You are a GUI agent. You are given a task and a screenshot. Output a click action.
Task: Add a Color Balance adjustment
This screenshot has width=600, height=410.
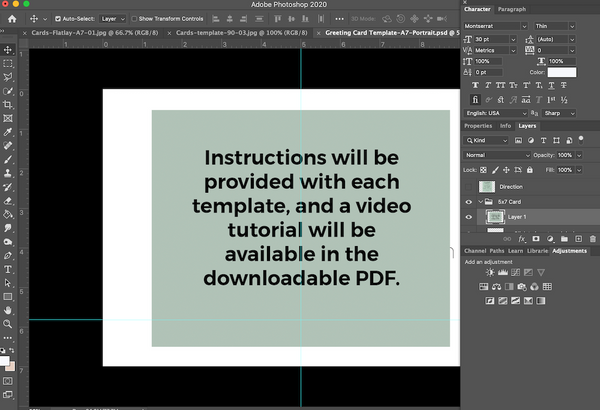[497, 287]
